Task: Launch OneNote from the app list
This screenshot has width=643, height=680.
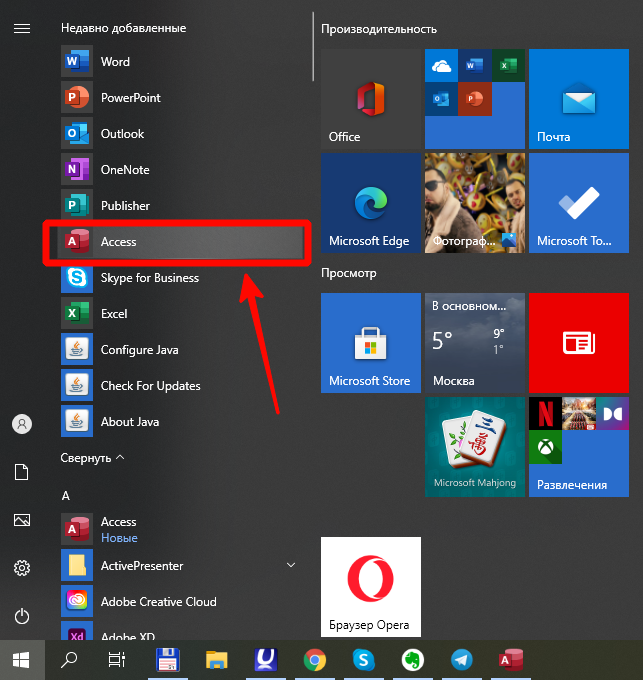Action: (x=180, y=170)
